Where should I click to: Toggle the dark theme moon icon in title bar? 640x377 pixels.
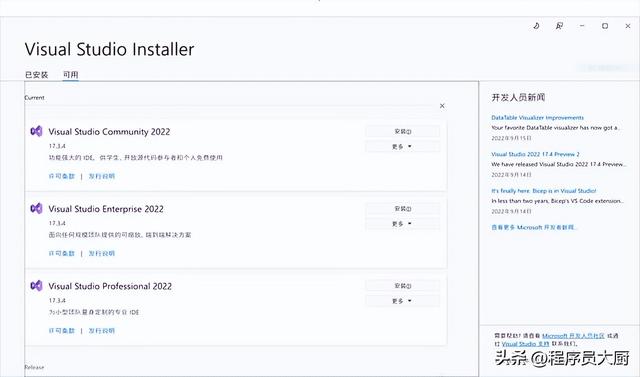(536, 26)
